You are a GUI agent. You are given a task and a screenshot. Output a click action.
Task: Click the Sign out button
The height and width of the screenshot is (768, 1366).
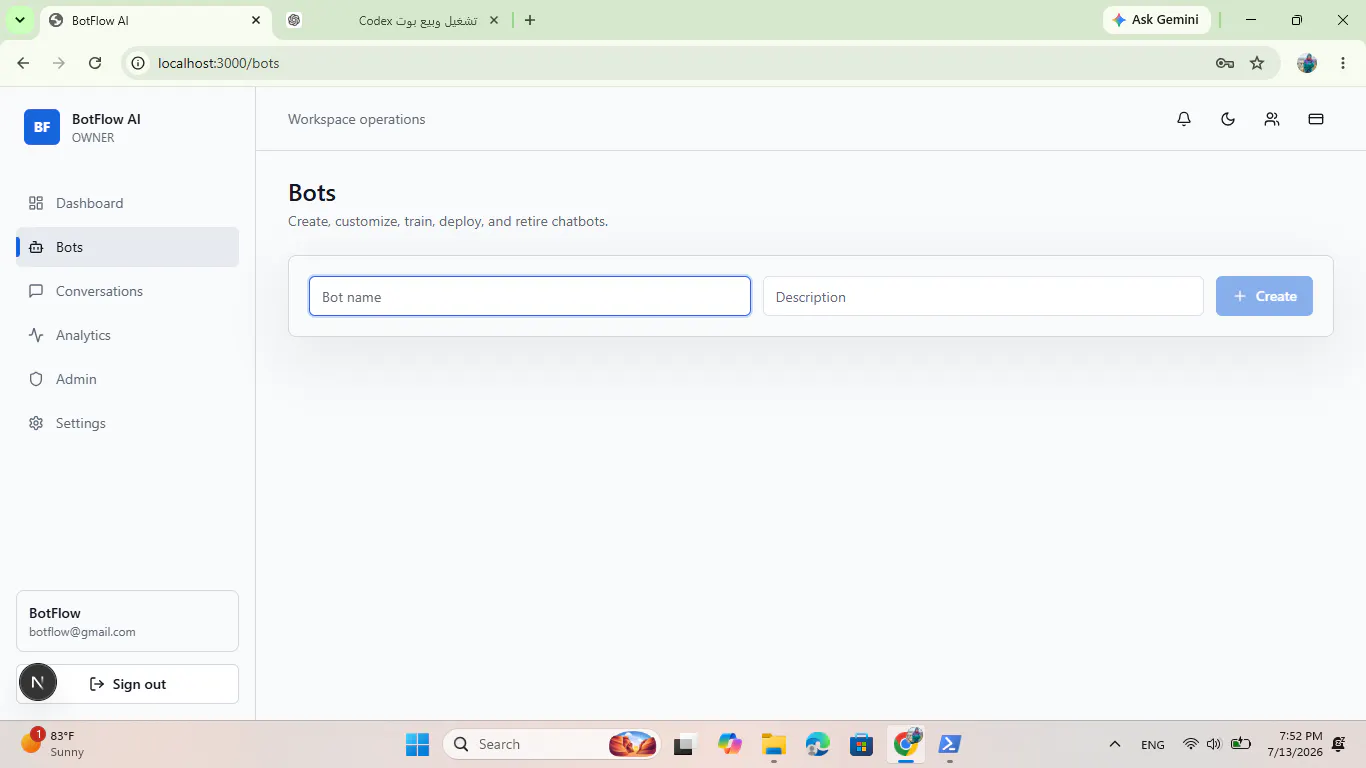tap(127, 684)
